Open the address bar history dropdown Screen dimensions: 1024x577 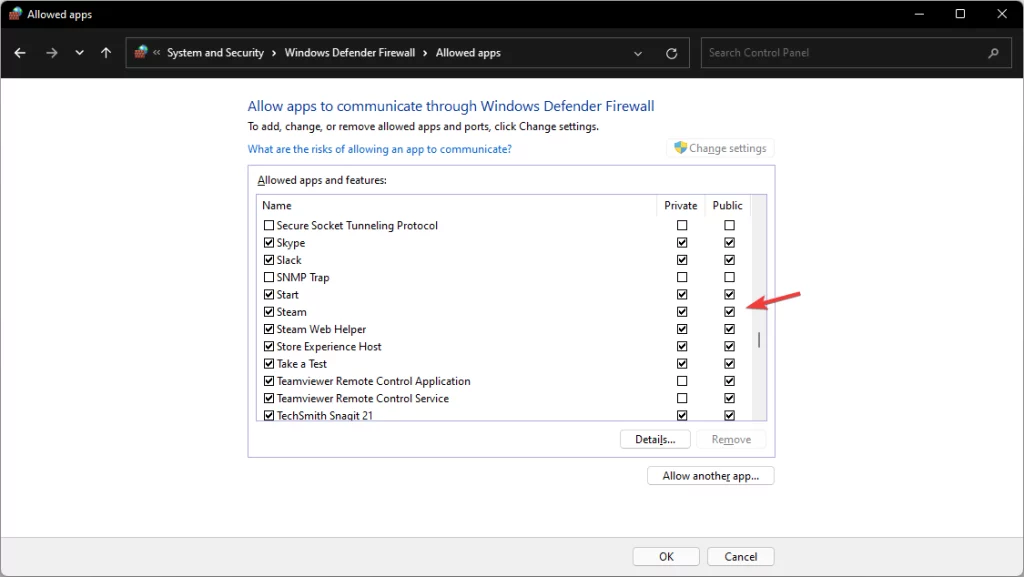638,52
